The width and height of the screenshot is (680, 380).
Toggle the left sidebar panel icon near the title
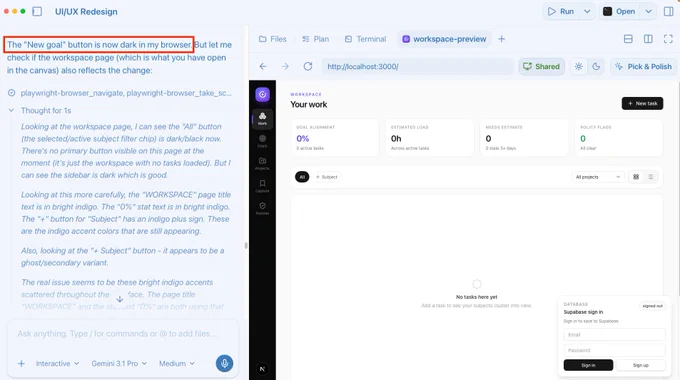point(37,11)
